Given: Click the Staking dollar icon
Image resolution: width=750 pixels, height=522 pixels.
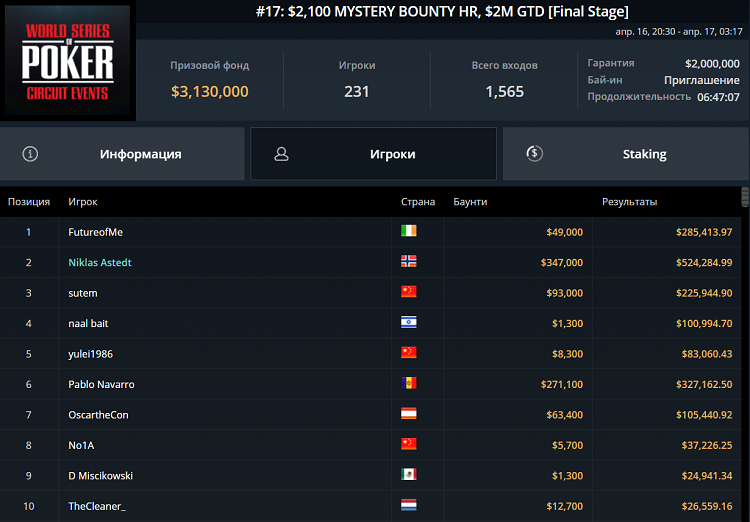Looking at the screenshot, I should [x=534, y=154].
